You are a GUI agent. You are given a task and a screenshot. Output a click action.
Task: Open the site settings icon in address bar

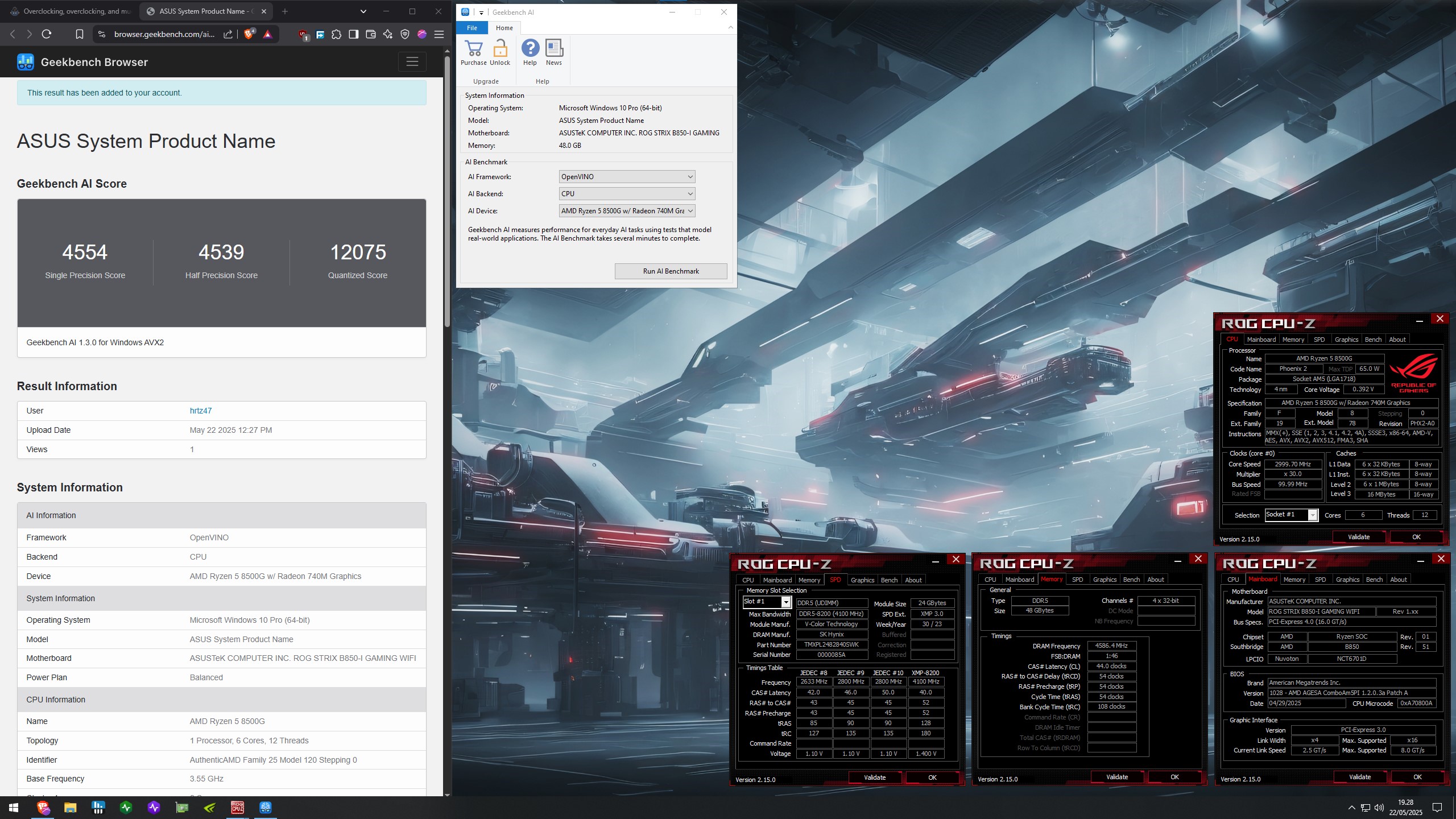101,34
